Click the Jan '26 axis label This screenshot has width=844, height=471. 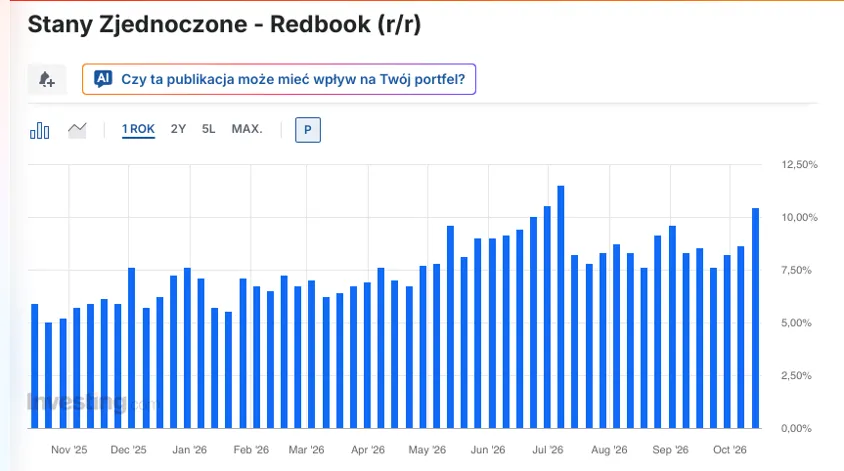(x=189, y=449)
